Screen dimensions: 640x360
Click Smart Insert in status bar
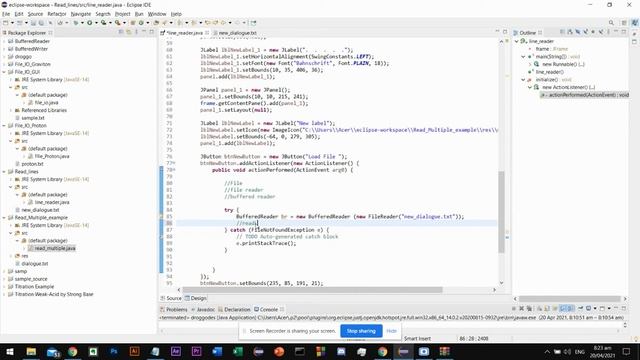[417, 339]
